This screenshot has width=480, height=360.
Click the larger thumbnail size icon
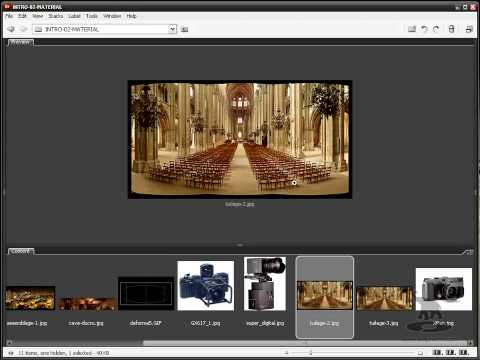point(420,353)
